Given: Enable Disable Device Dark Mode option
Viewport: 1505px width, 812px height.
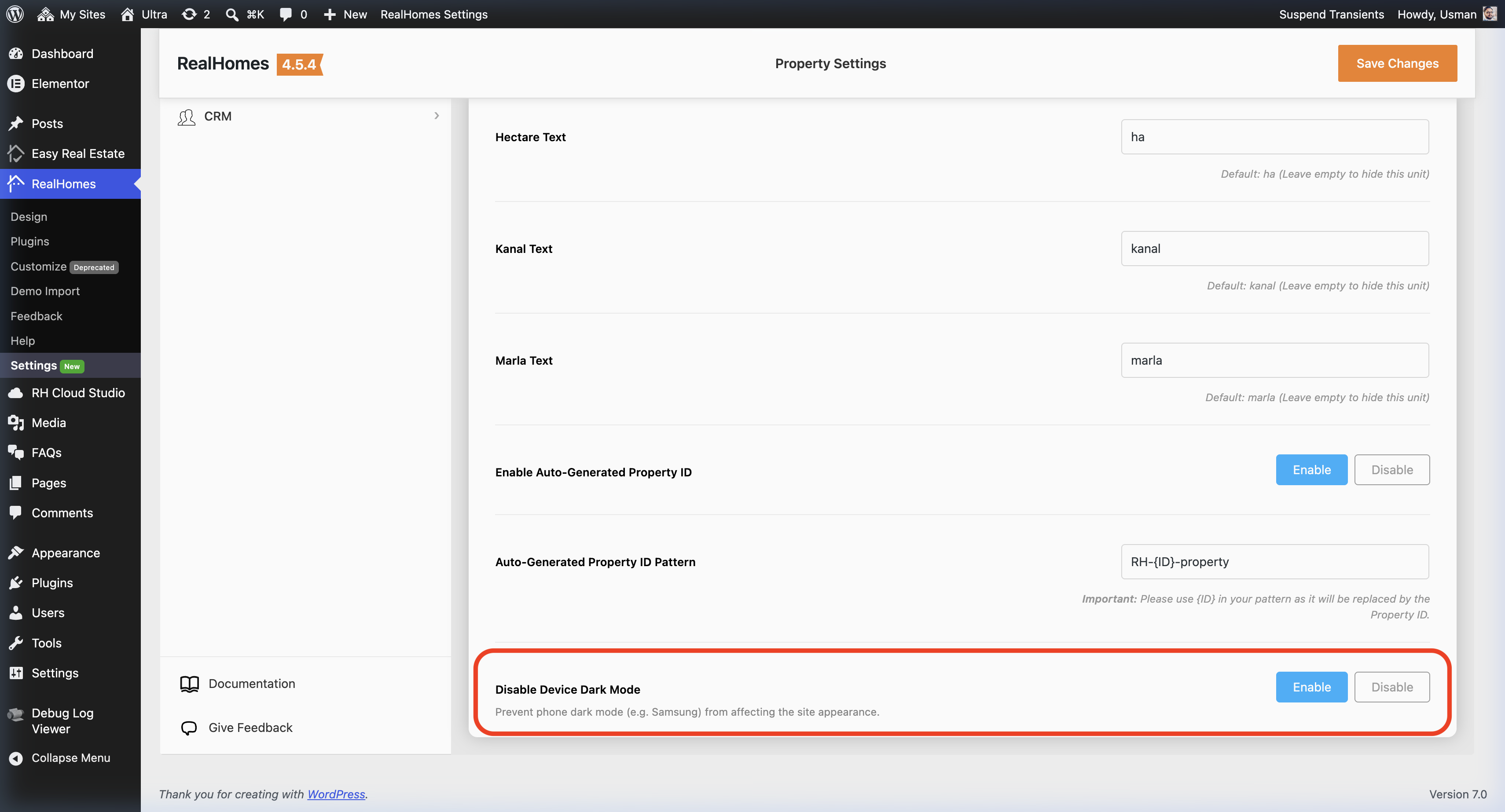Looking at the screenshot, I should (1312, 687).
